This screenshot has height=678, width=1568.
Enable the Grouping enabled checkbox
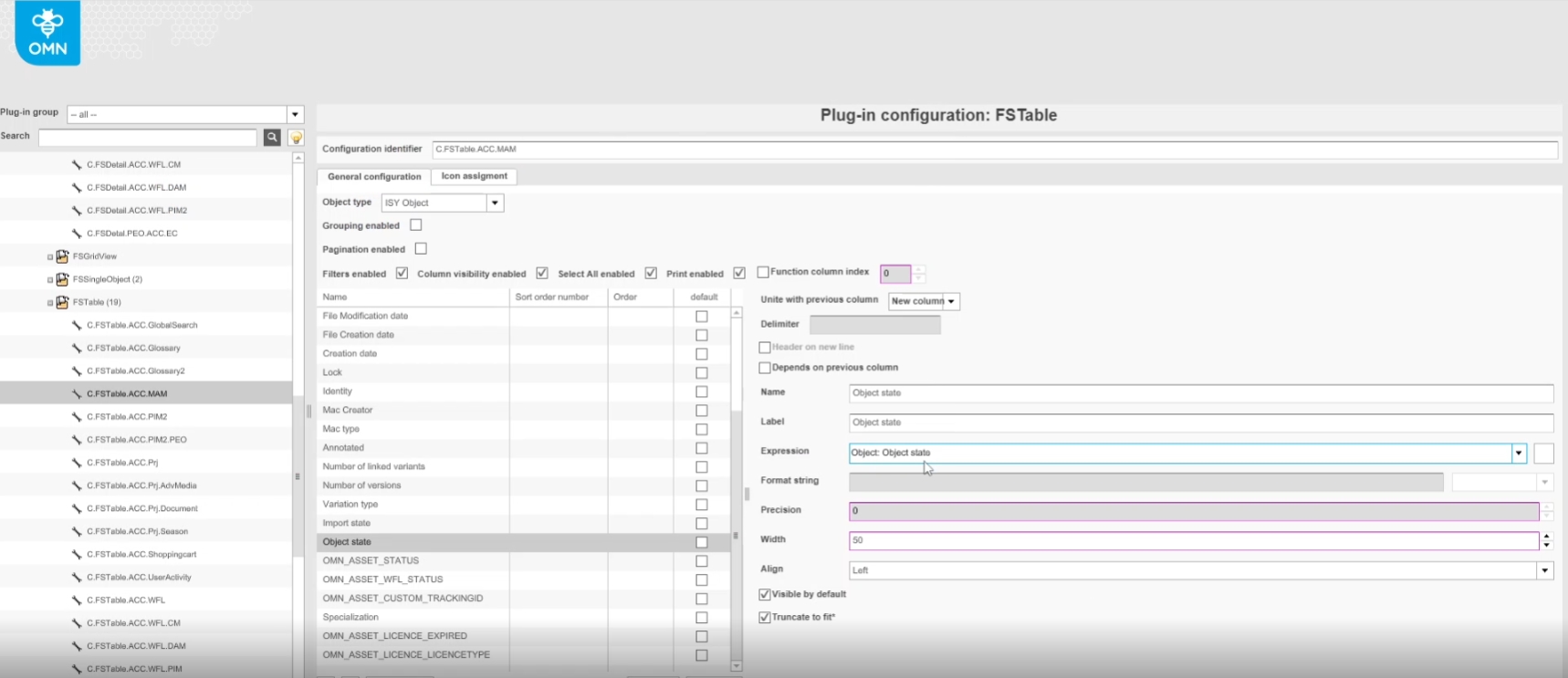[416, 225]
